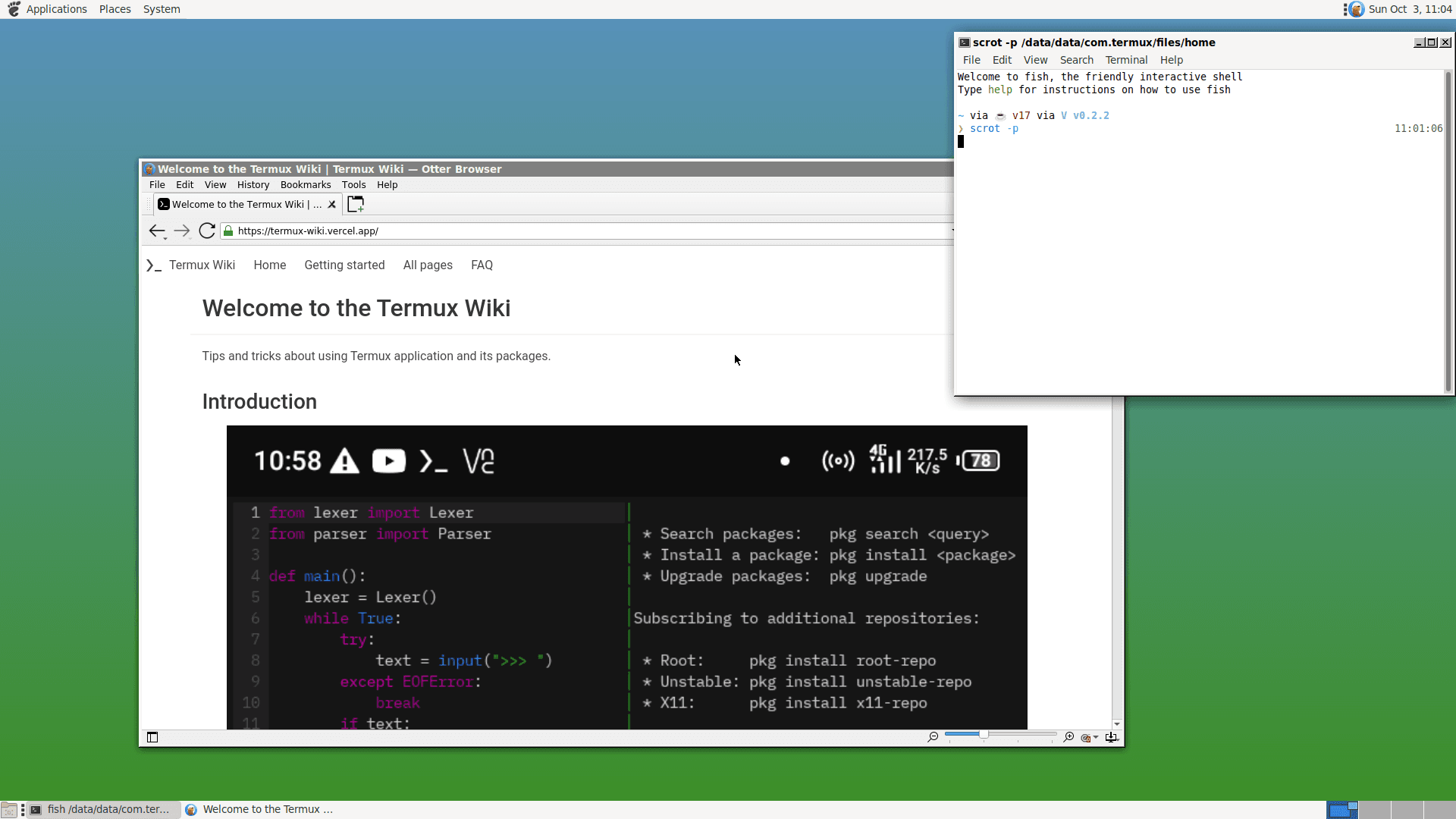Click the close tab X button
Image resolution: width=1456 pixels, height=819 pixels.
point(332,204)
